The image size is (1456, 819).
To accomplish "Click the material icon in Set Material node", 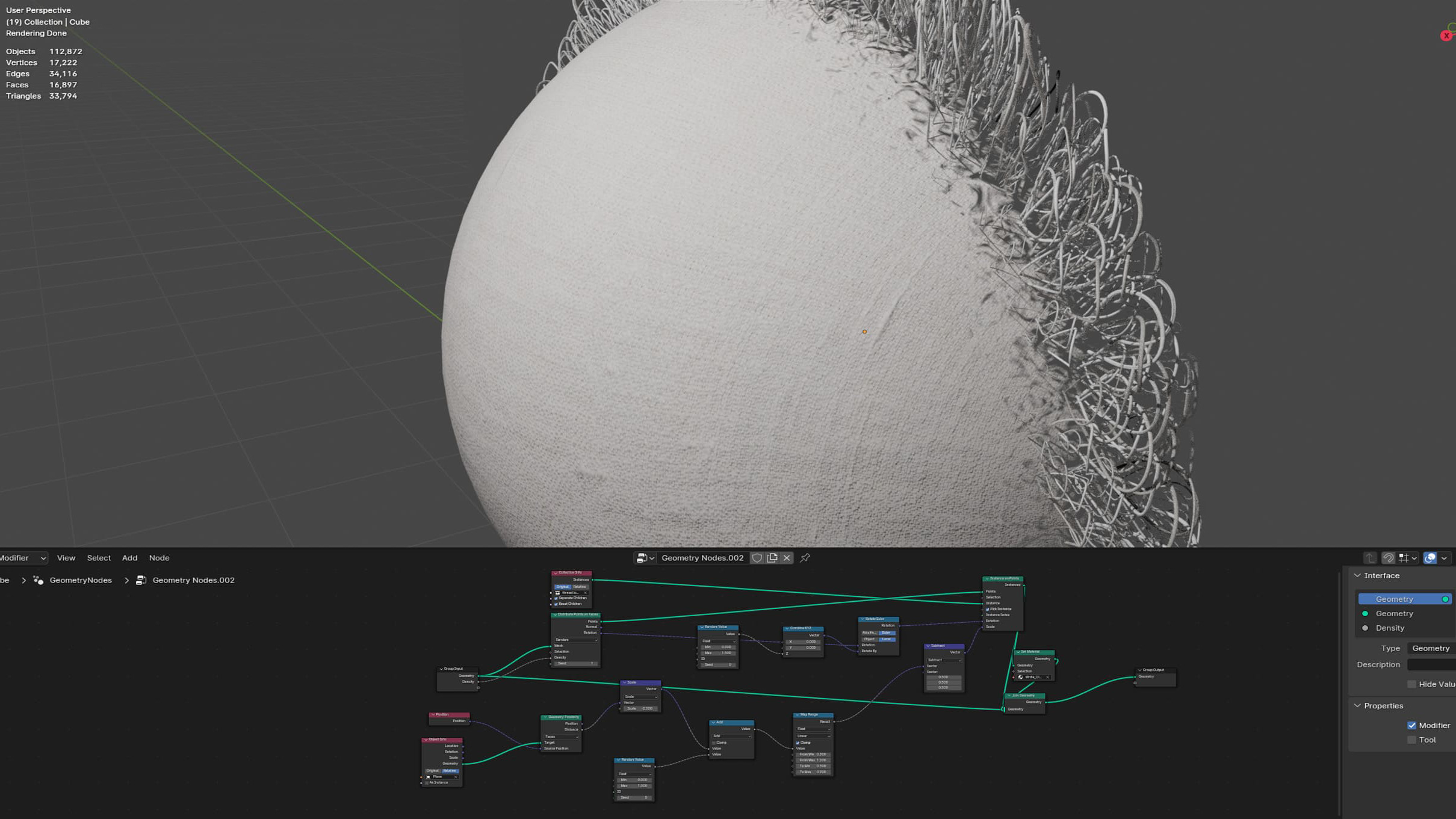I will click(x=1020, y=677).
